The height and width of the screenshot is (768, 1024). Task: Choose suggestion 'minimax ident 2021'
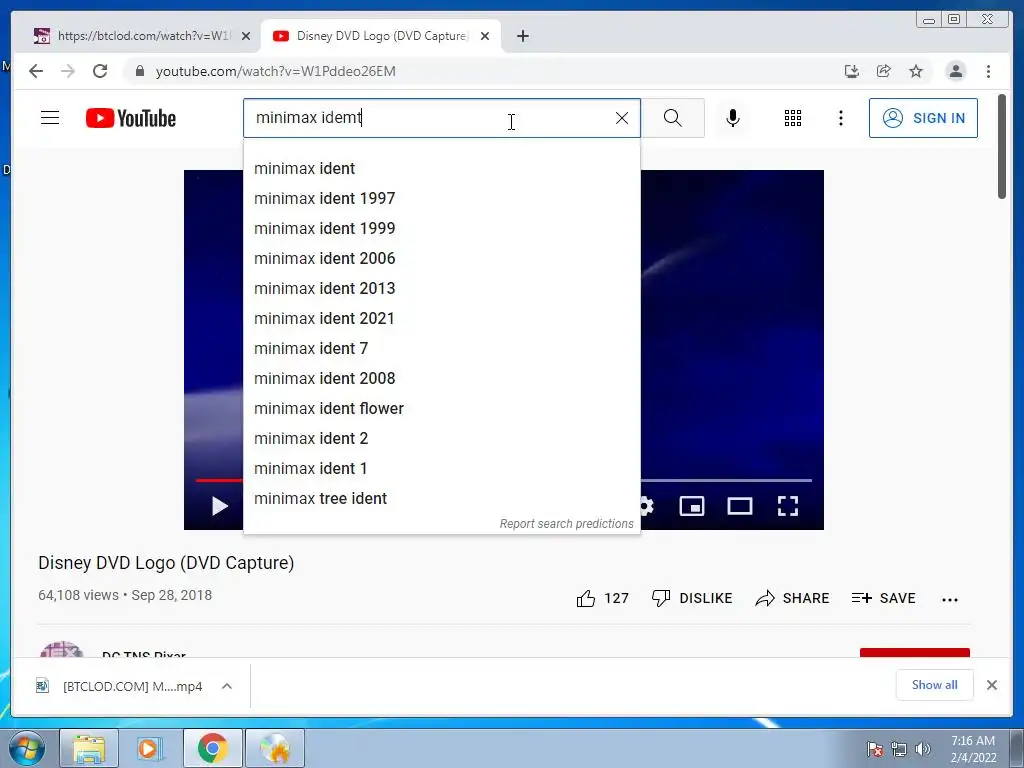[441, 319]
